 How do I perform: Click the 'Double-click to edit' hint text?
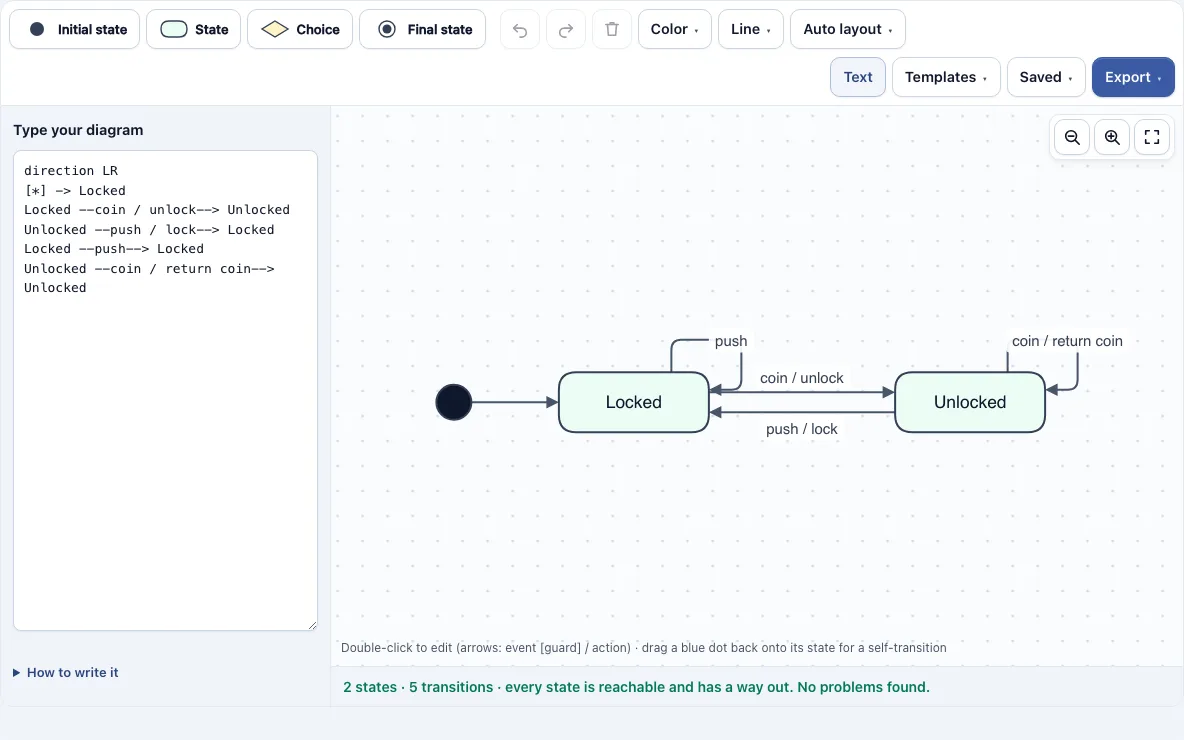[x=643, y=648]
